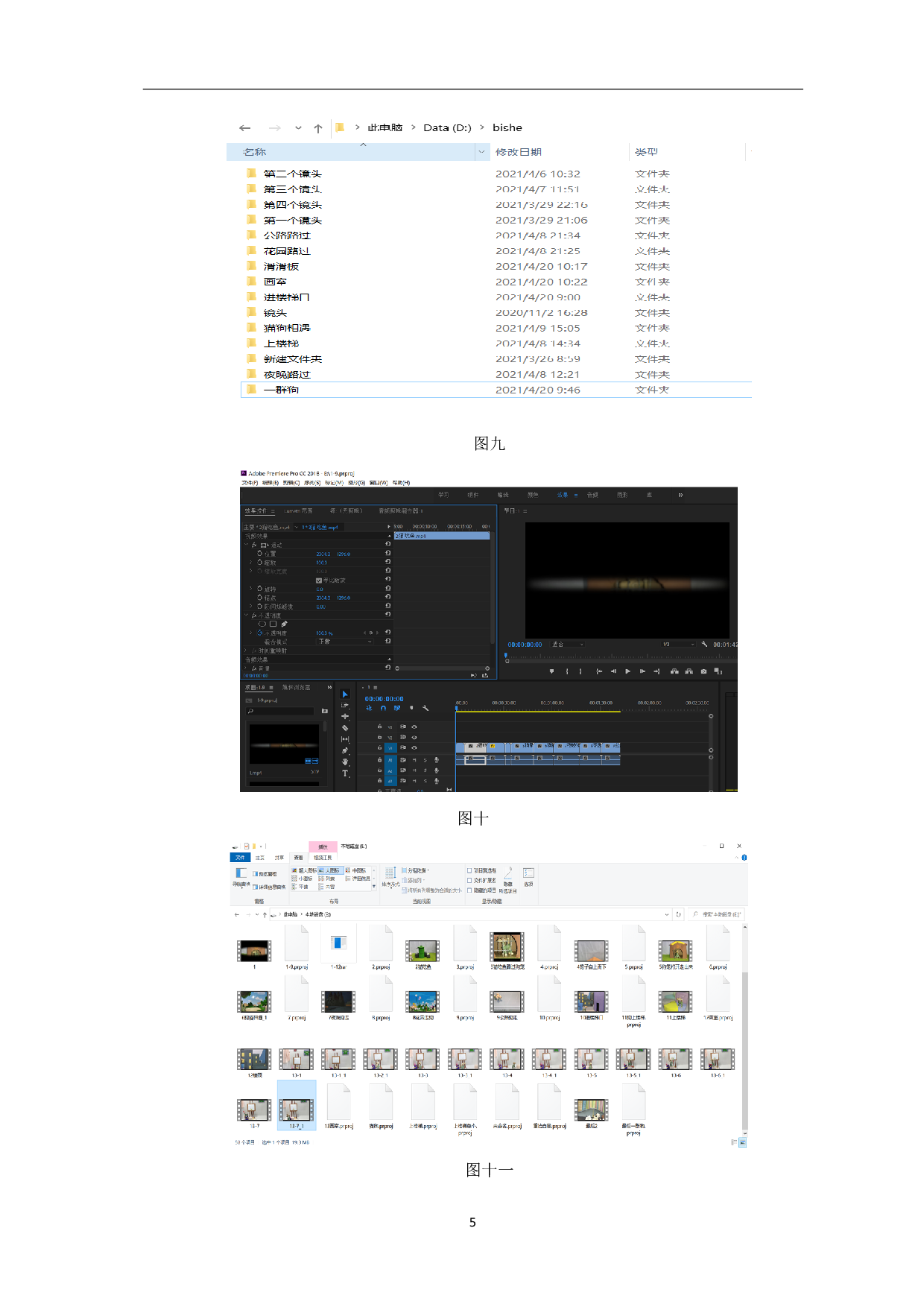924x1307 pixels.
Task: Click the Selection arrow tool
Action: [345, 694]
